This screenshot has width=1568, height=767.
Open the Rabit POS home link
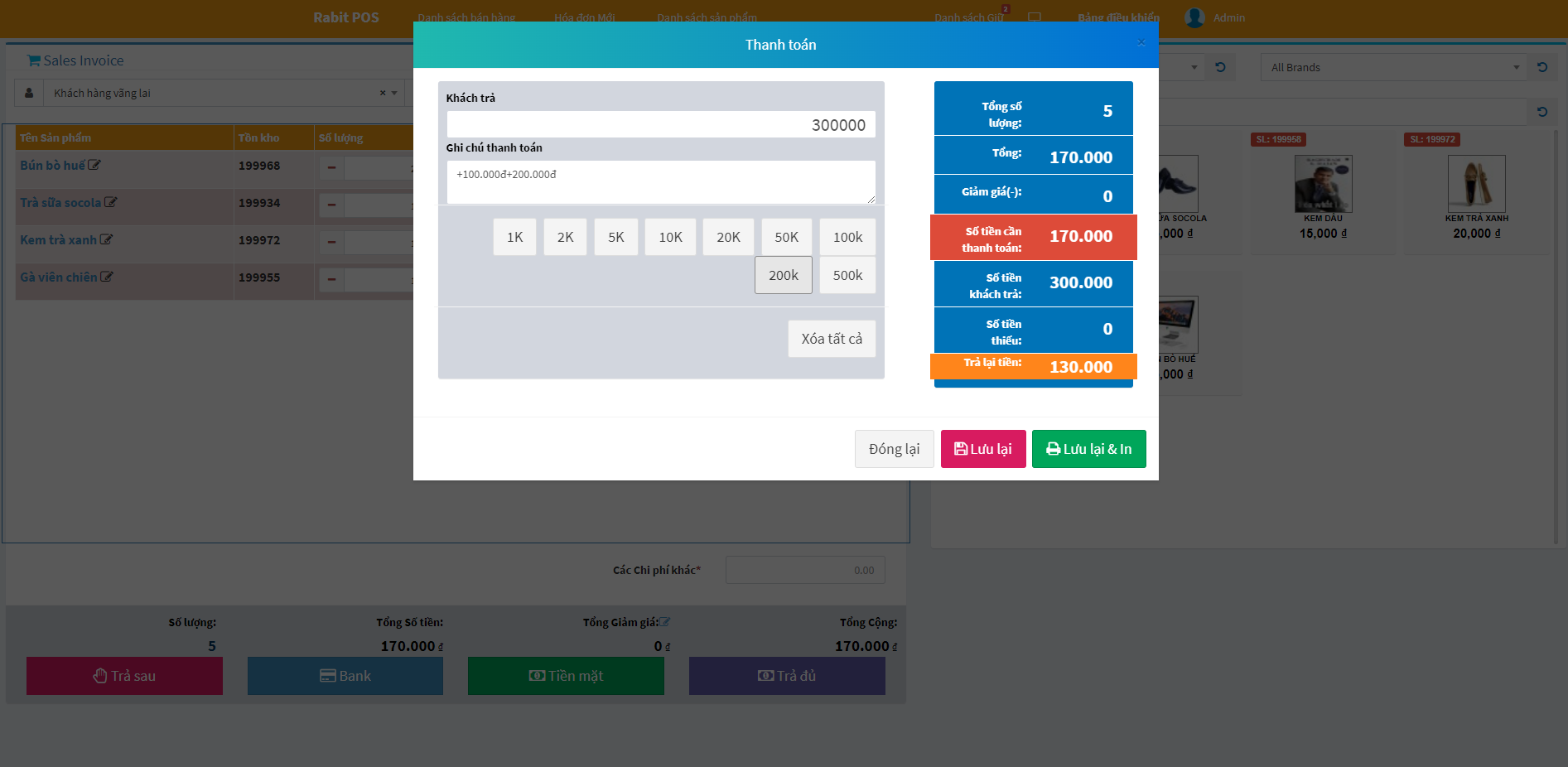pyautogui.click(x=346, y=17)
